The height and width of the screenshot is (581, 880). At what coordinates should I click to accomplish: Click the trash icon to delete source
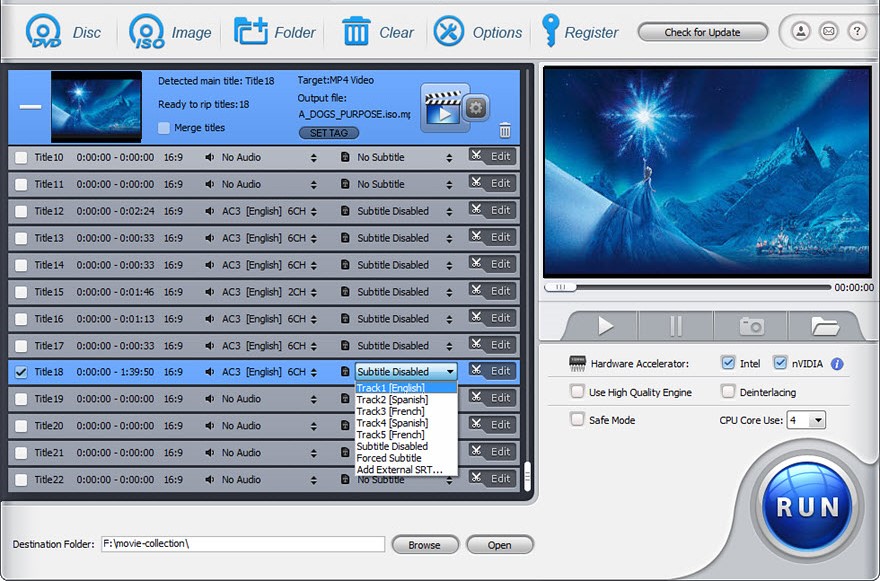(x=505, y=130)
